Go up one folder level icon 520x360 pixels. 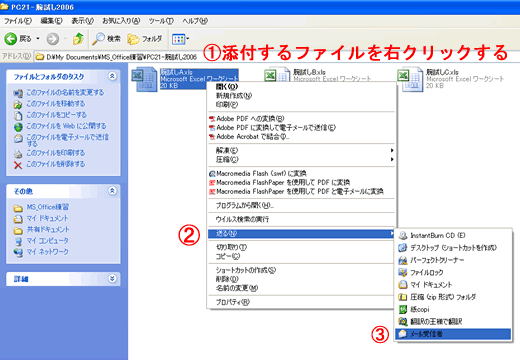(x=78, y=39)
